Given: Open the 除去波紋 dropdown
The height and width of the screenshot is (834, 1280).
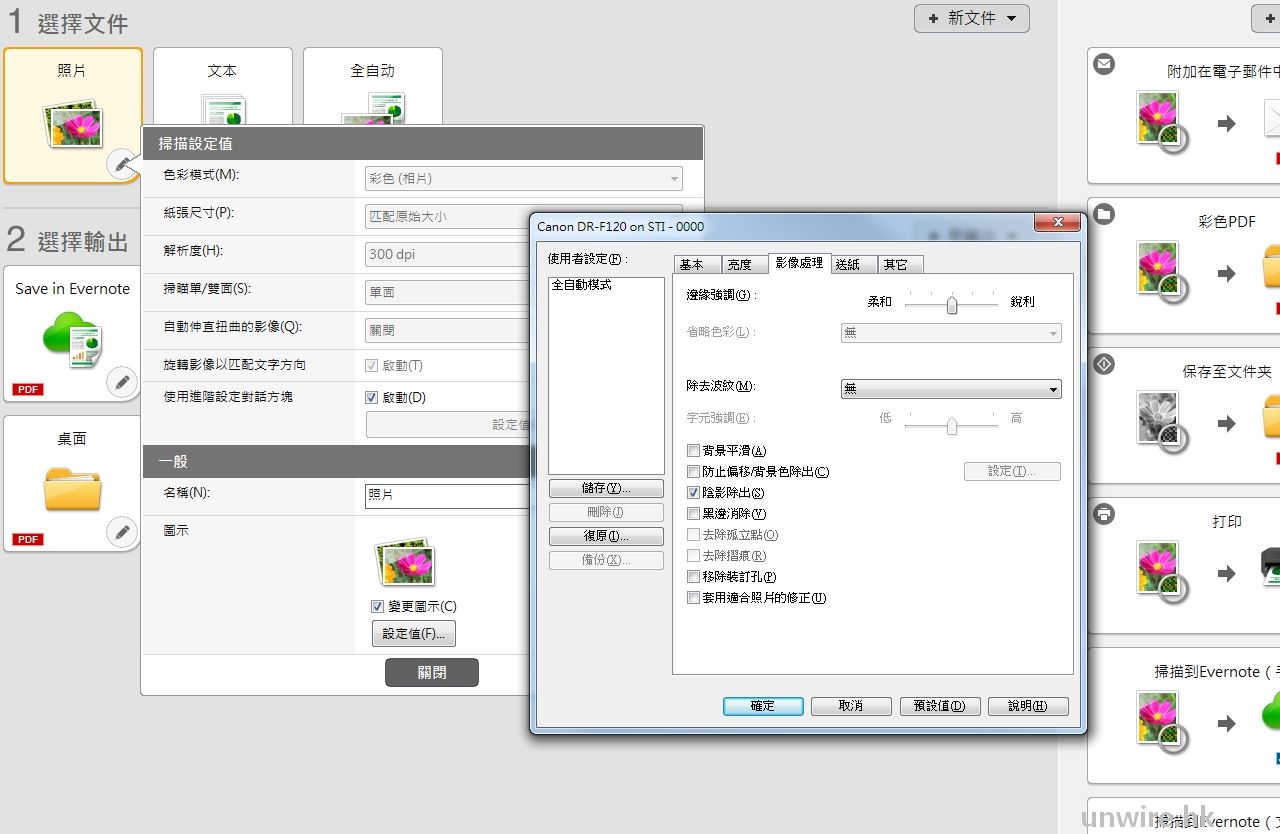Looking at the screenshot, I should [x=950, y=389].
